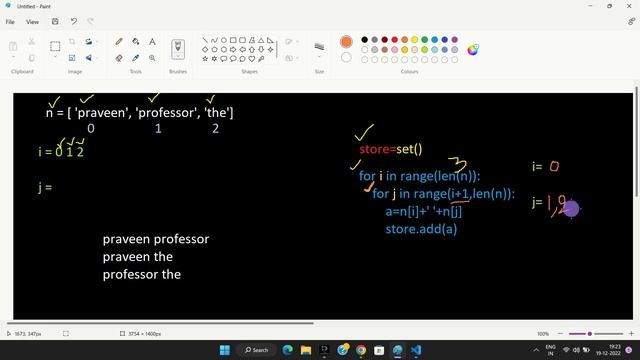Pick the Triangle shape
The width and height of the screenshot is (640, 360).
pyautogui.click(x=261, y=40)
